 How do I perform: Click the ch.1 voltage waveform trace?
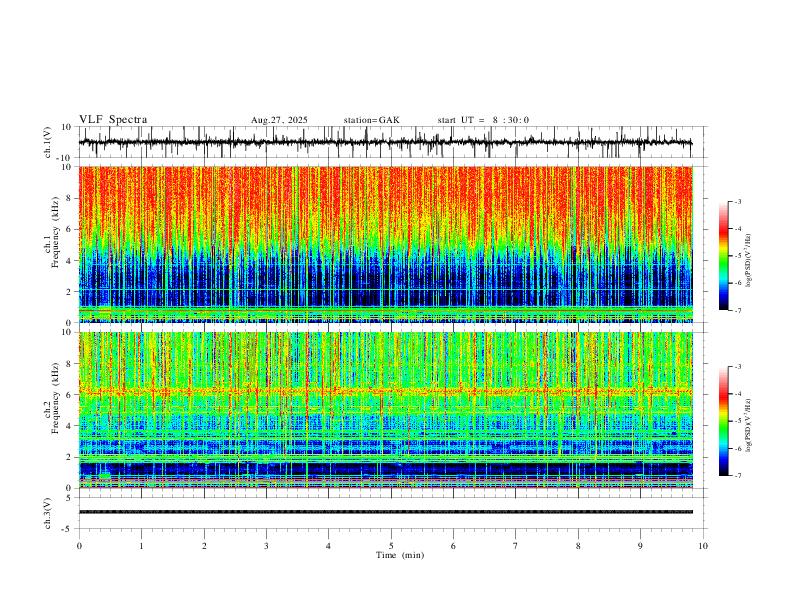click(x=385, y=142)
